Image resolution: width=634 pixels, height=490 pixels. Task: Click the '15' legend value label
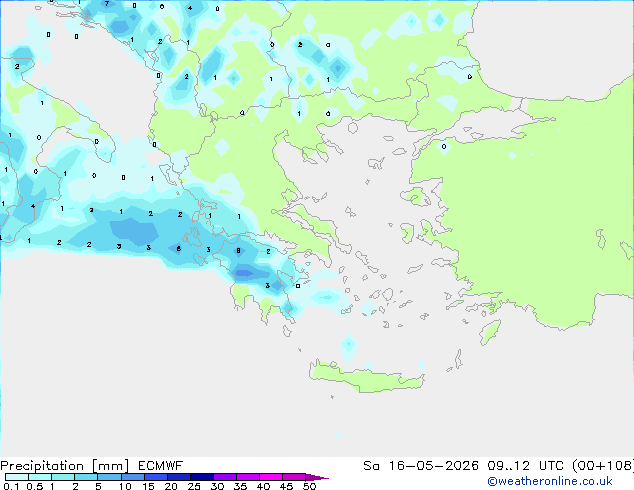148,486
